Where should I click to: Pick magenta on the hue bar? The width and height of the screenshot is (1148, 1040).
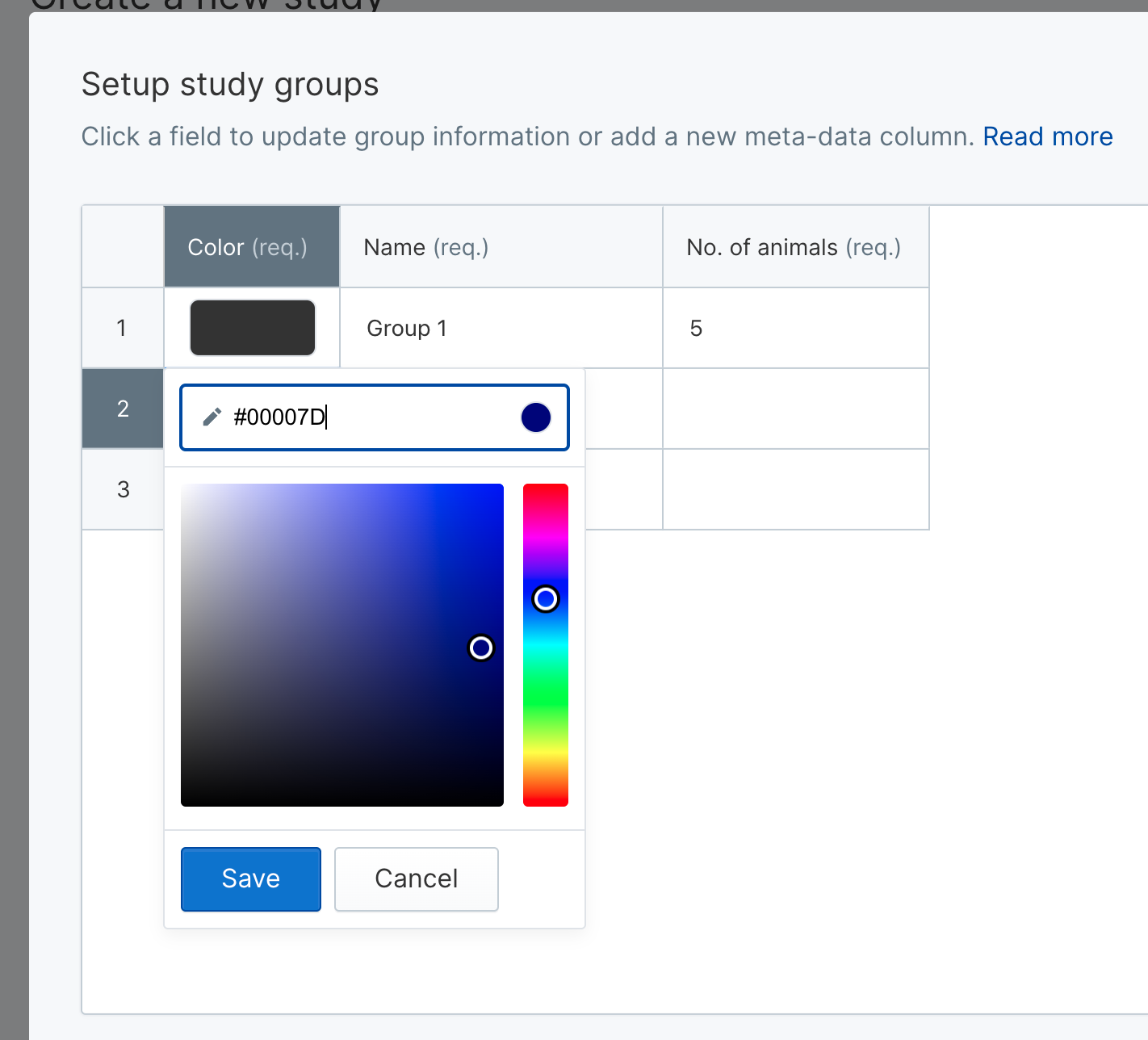(546, 537)
